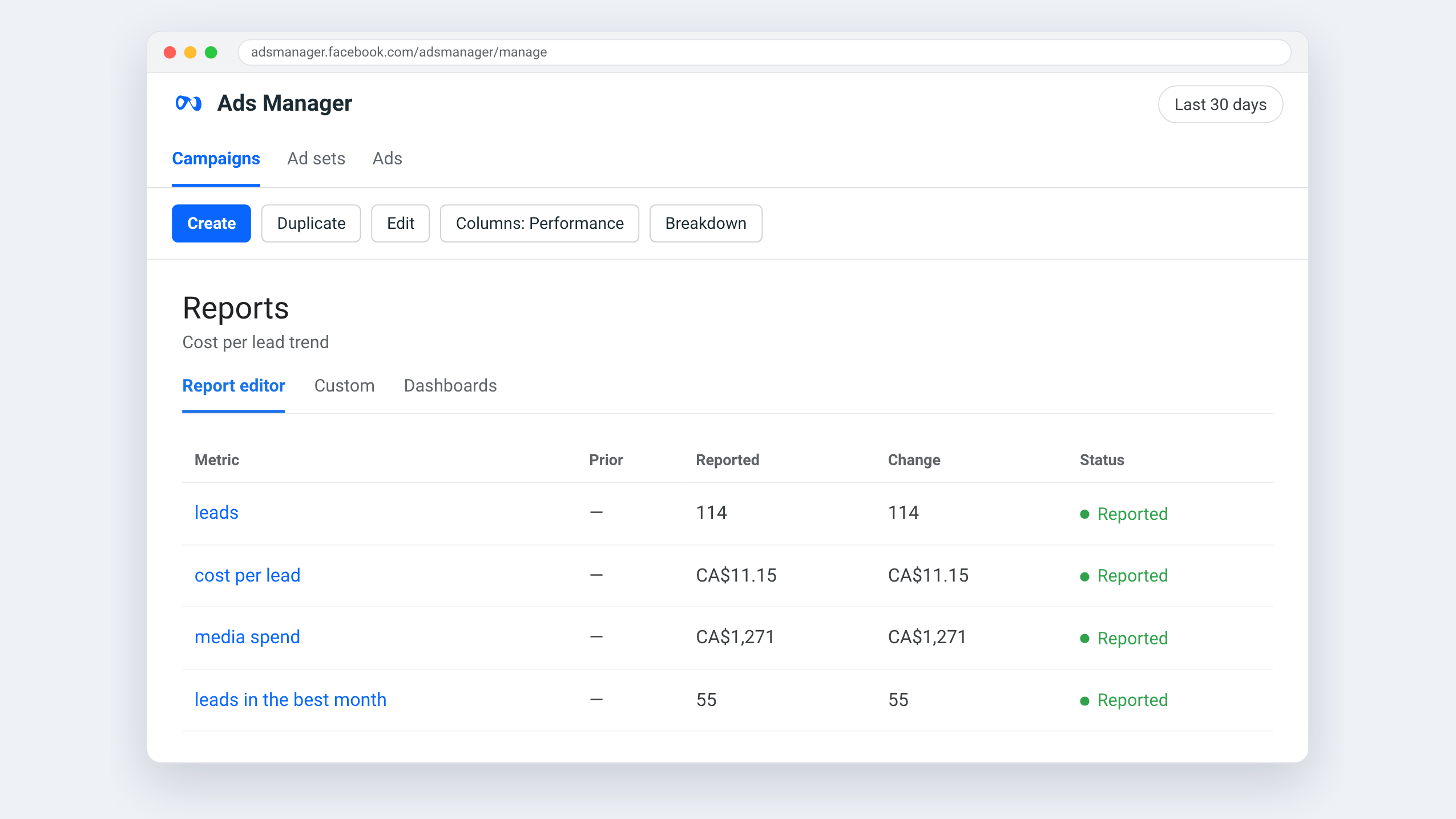
Task: Select the Dashboards tab
Action: [450, 386]
